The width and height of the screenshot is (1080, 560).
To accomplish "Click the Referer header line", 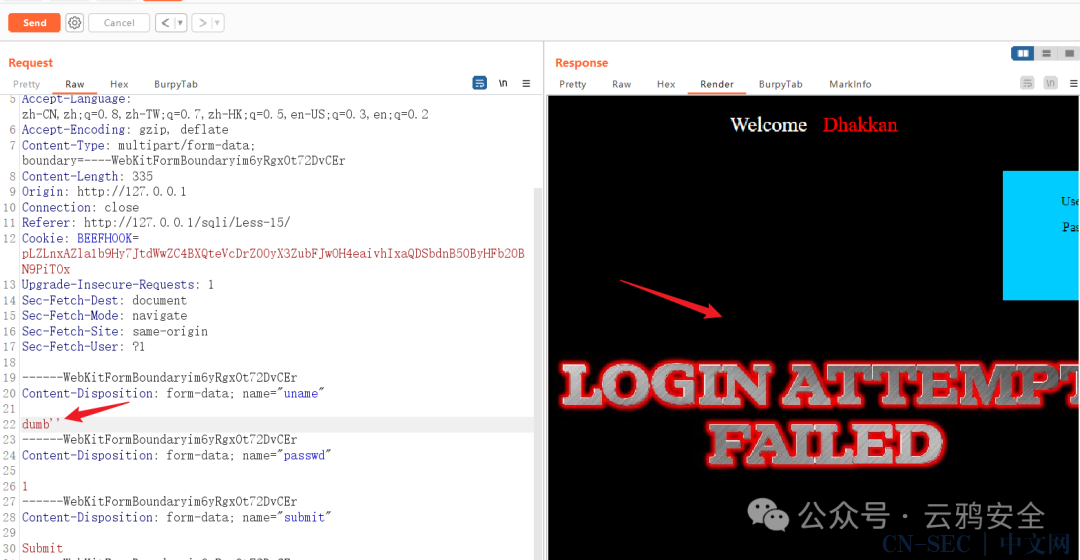I will (x=156, y=222).
